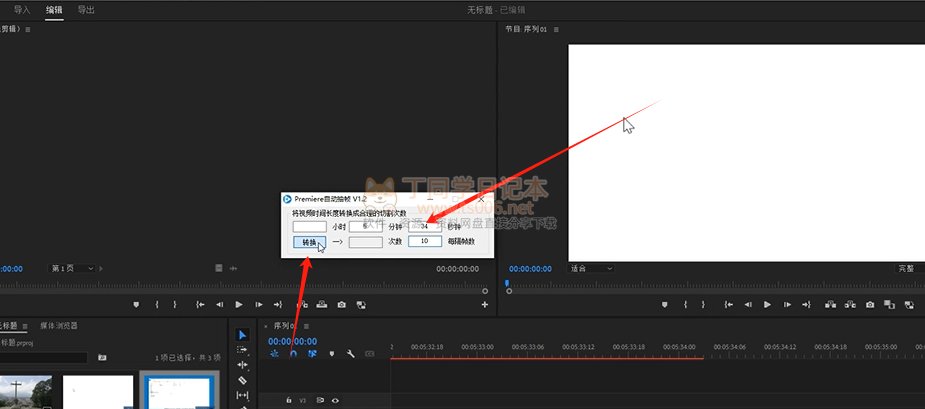
Task: Toggle snap magnet in the timeline
Action: click(293, 353)
